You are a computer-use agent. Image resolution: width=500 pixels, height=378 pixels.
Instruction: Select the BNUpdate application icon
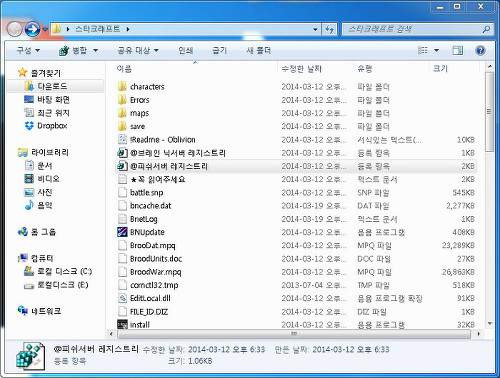click(122, 232)
